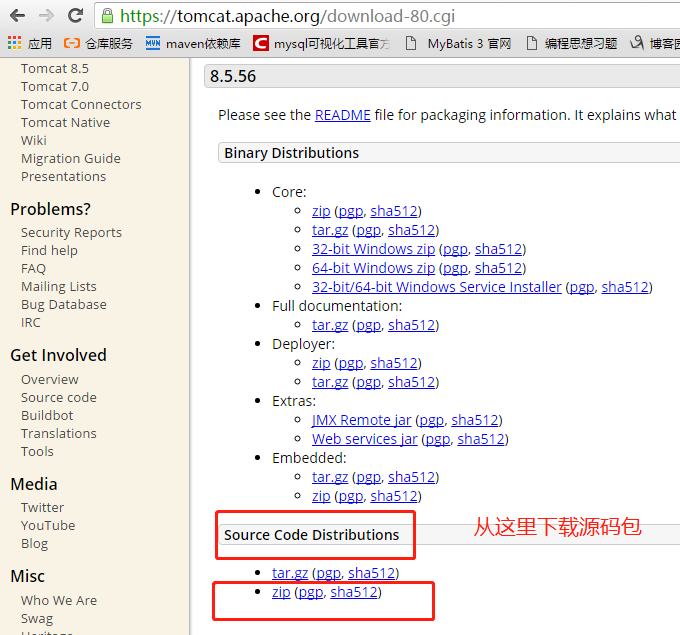Open the README link
The width and height of the screenshot is (680, 635).
coord(342,115)
